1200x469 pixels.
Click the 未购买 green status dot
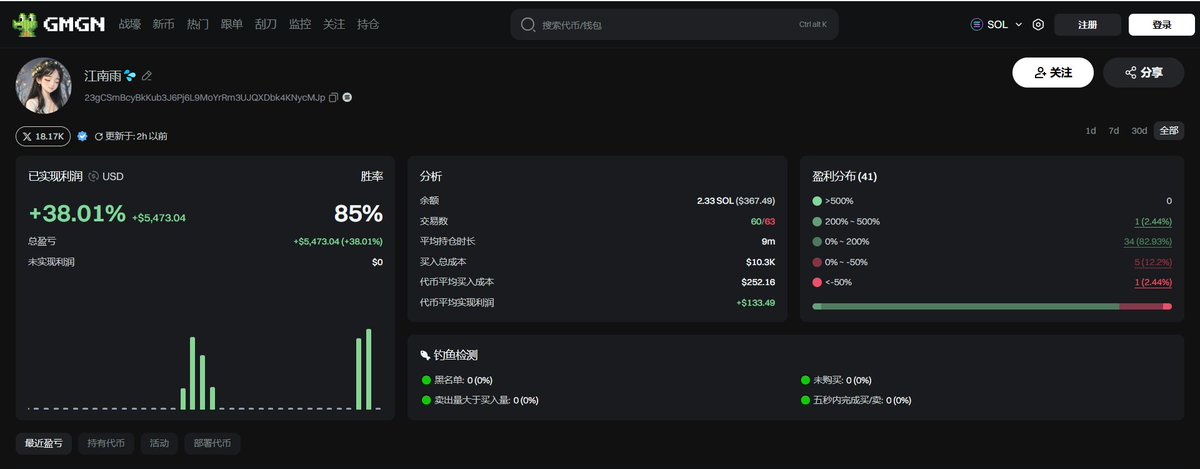pyautogui.click(x=805, y=380)
